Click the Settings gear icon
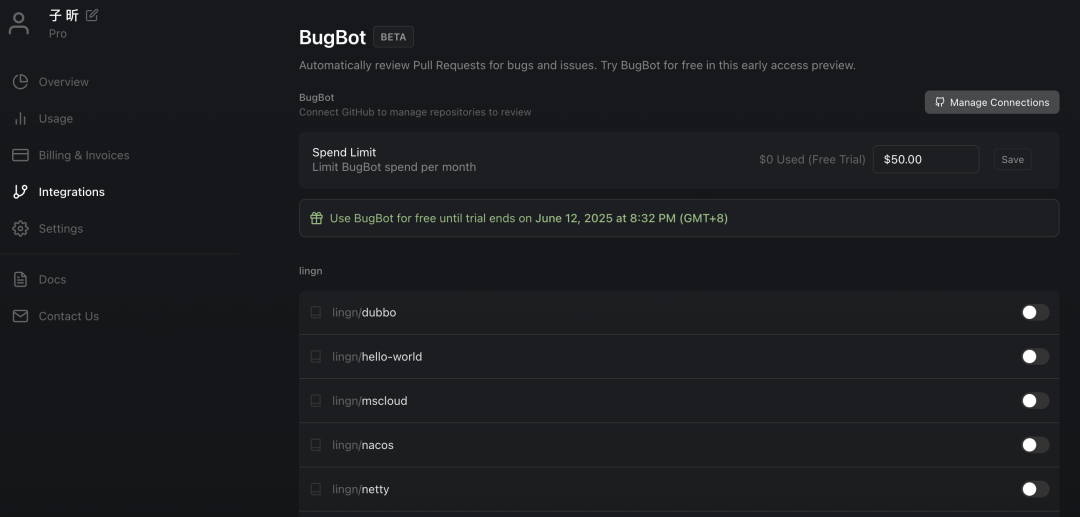Screen dimensions: 1080x517 20,229
